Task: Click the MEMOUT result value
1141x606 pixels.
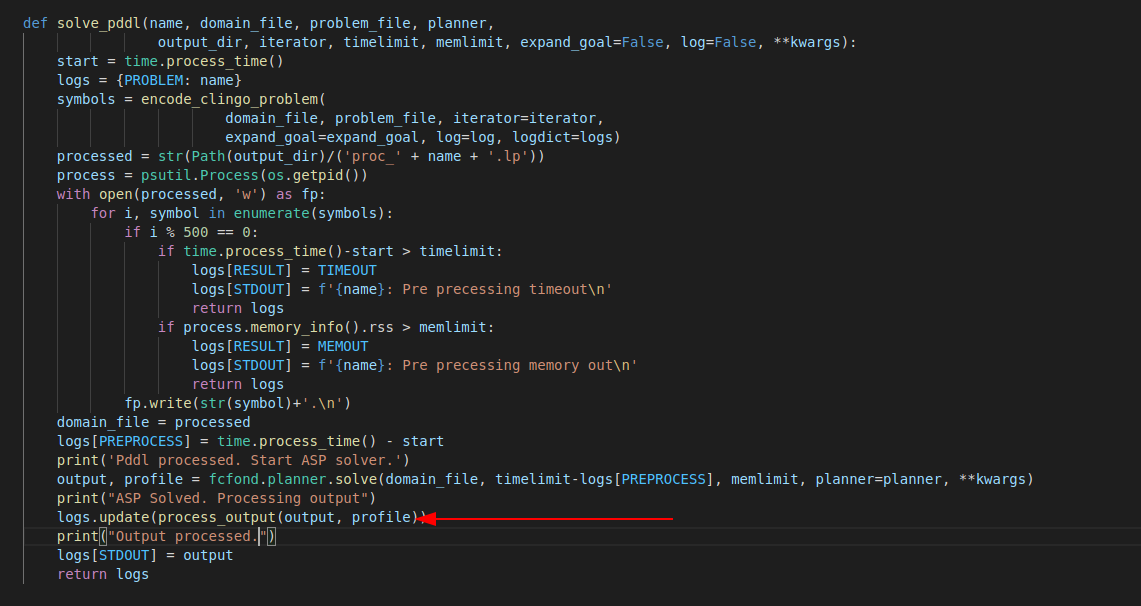Action: point(342,345)
